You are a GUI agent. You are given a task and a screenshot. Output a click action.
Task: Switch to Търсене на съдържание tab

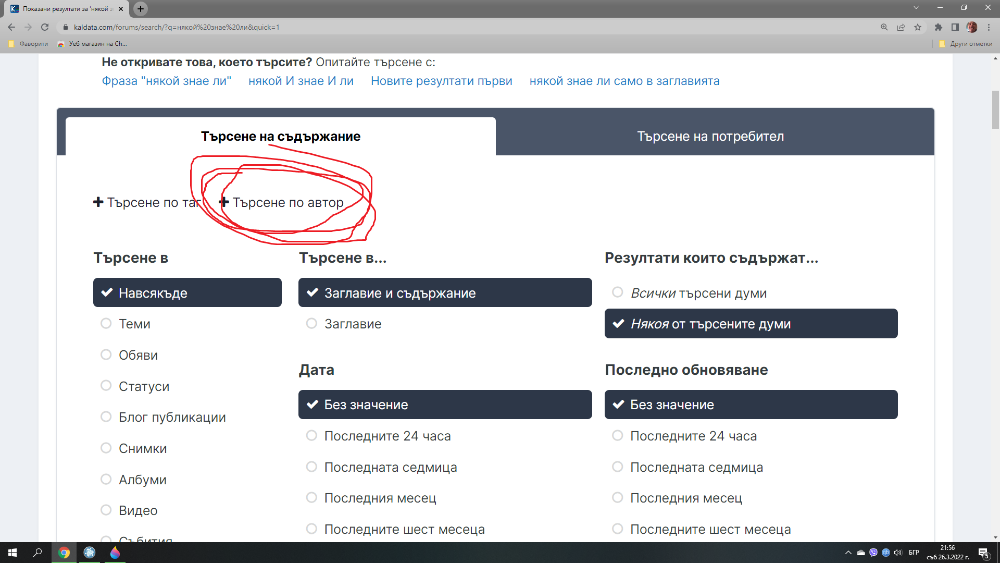pos(281,136)
